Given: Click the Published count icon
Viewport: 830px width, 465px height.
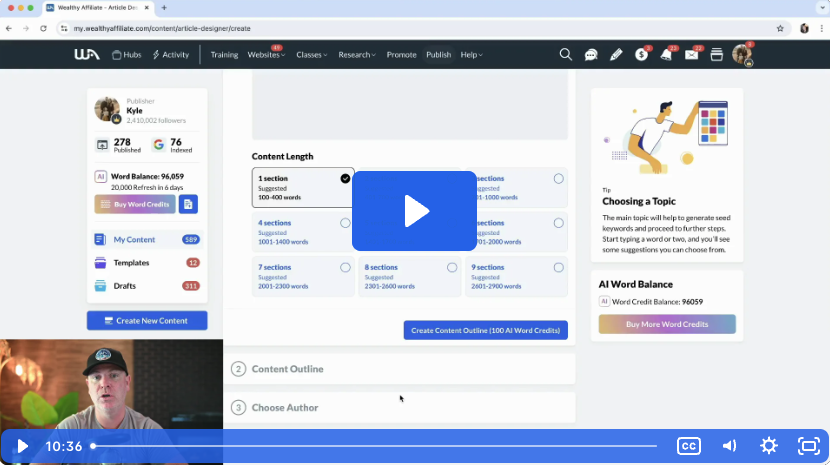Looking at the screenshot, I should point(102,145).
